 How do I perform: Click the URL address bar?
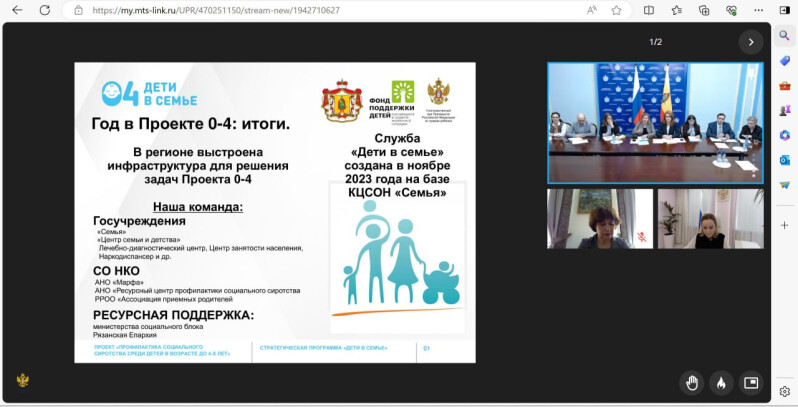300,11
